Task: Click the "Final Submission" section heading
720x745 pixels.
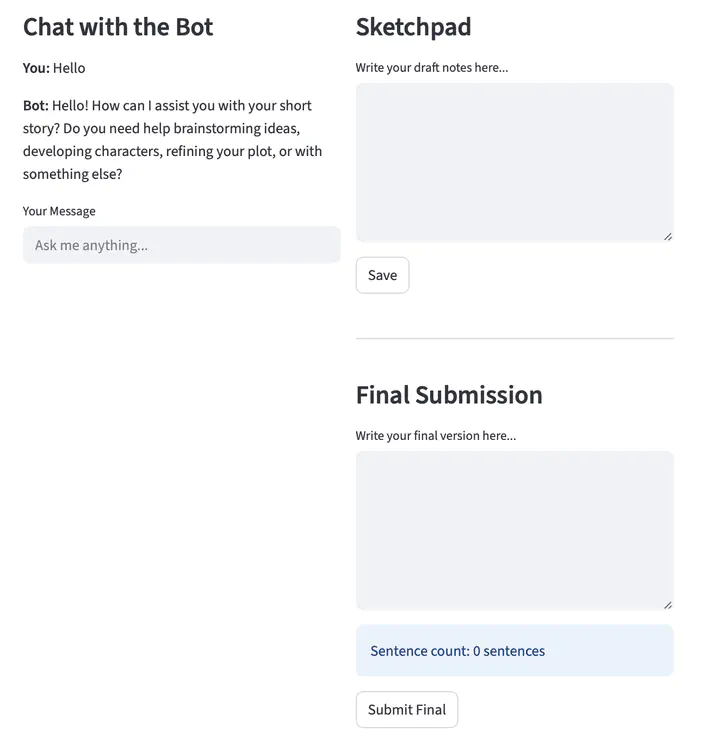Action: coord(449,395)
